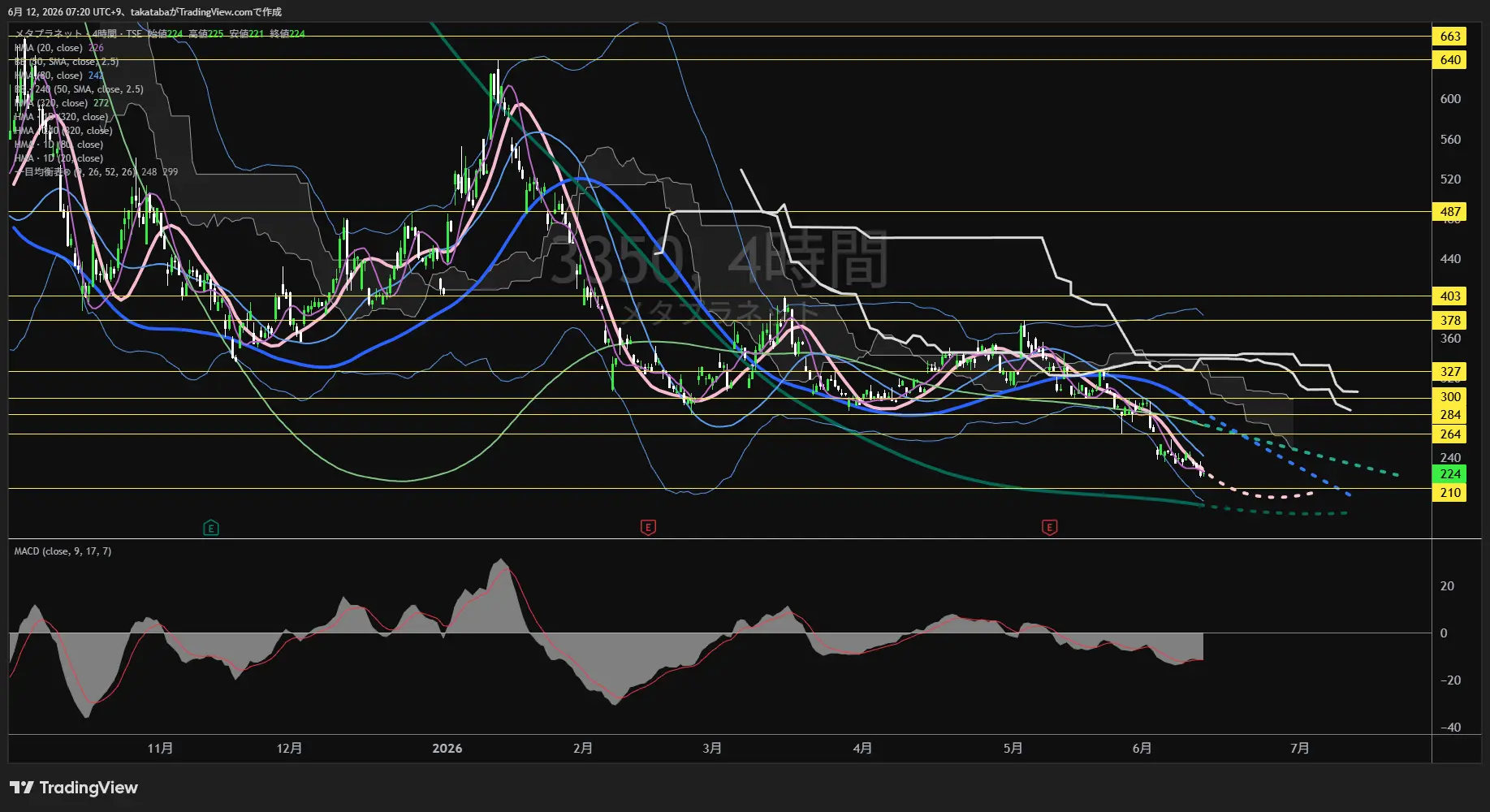This screenshot has height=812, width=1490.
Task: Click the 11月 date label on time axis
Action: pos(160,748)
